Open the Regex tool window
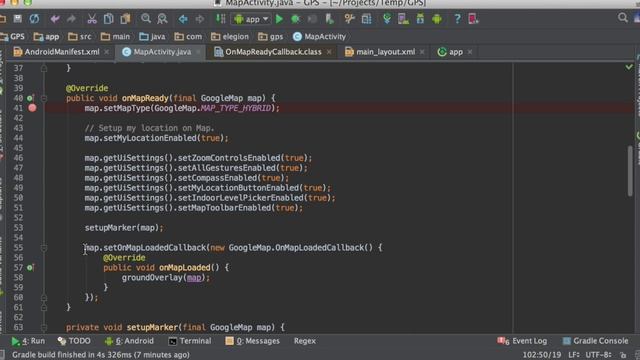This screenshot has height=360, width=640. click(304, 341)
